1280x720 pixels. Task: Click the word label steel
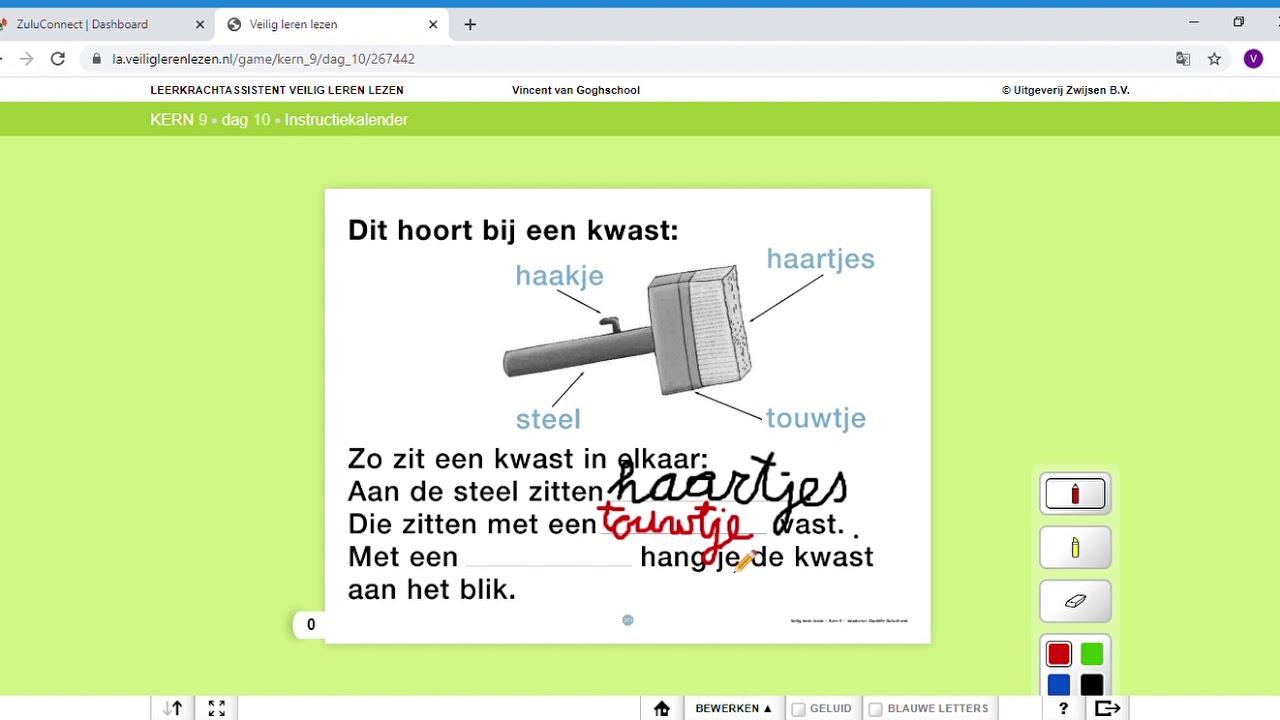pyautogui.click(x=548, y=419)
